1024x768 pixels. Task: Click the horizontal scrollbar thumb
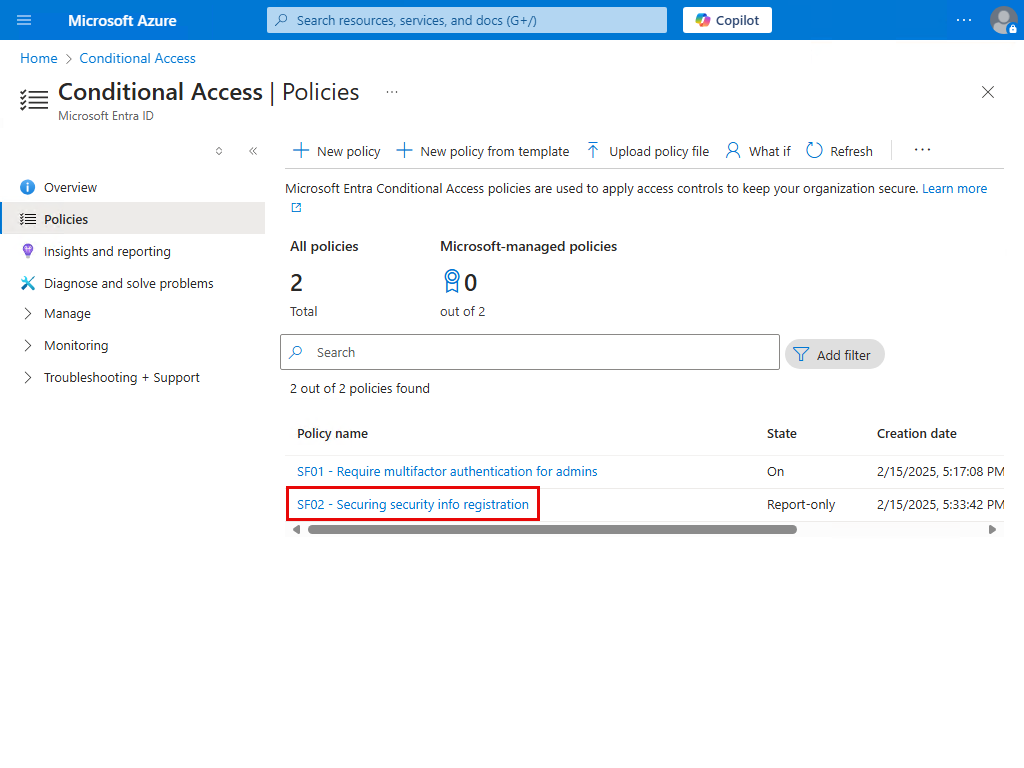[x=552, y=530]
